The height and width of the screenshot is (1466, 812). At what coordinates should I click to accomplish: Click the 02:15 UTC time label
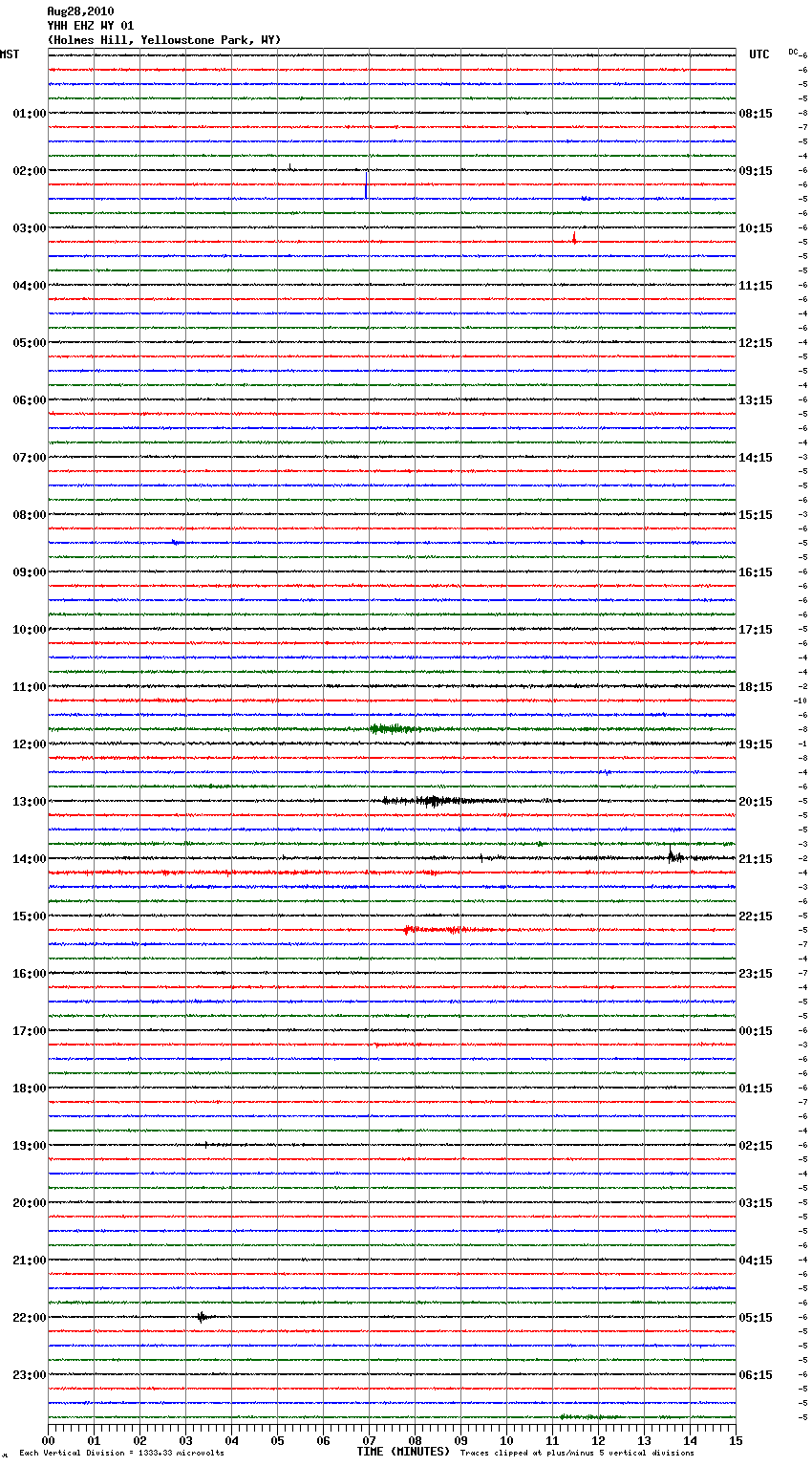(756, 1146)
